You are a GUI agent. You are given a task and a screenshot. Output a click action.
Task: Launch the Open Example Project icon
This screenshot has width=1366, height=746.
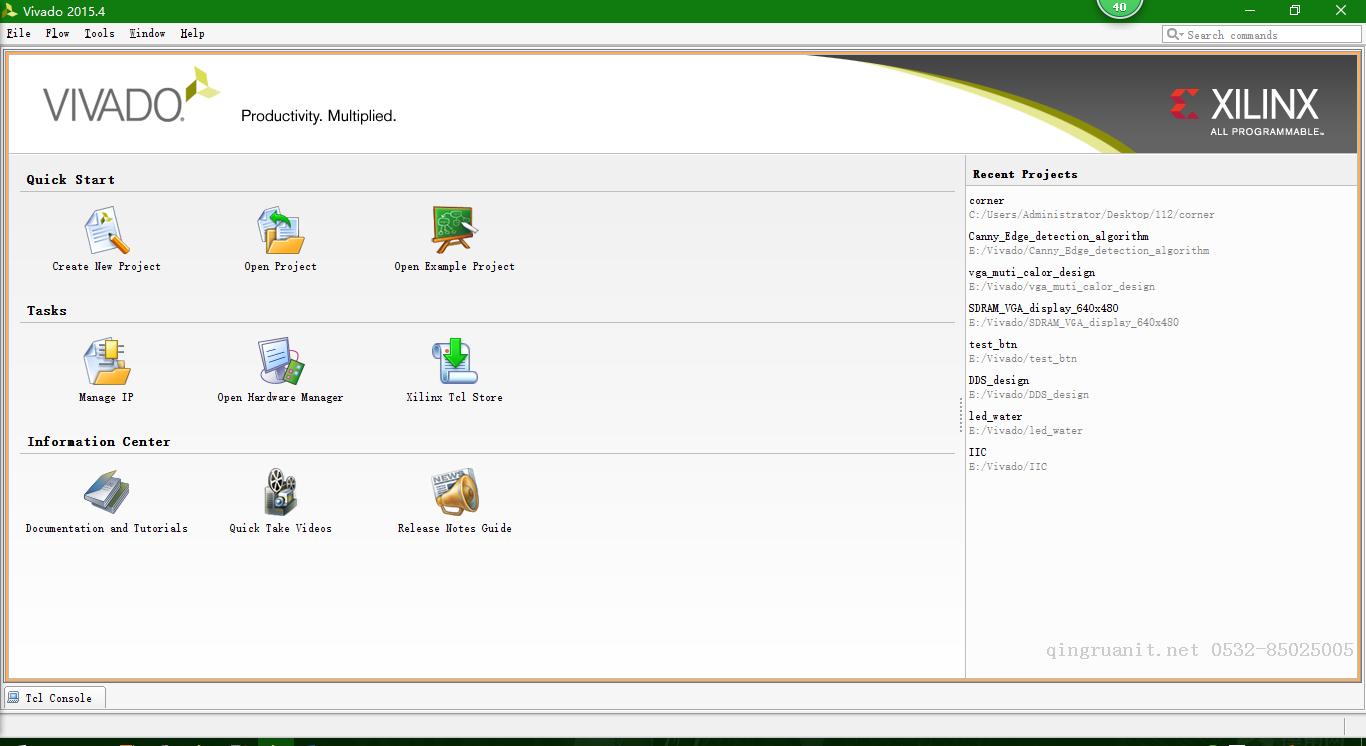pyautogui.click(x=454, y=231)
